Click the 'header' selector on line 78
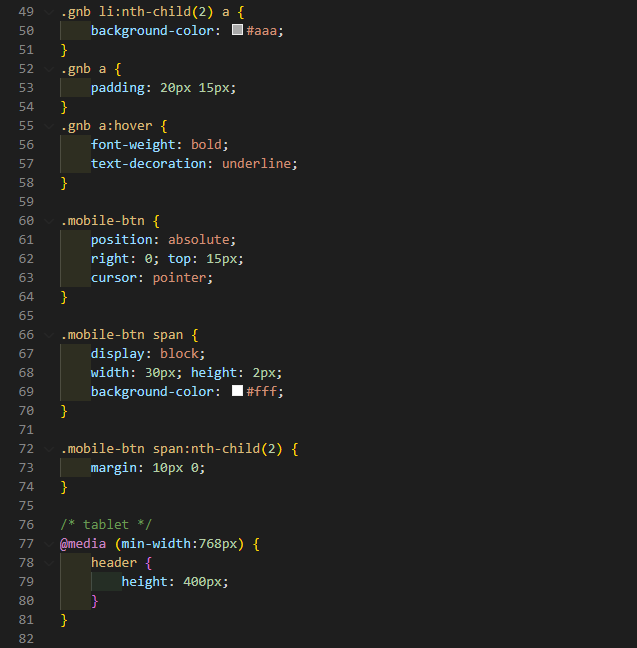The width and height of the screenshot is (637, 648). click(114, 563)
